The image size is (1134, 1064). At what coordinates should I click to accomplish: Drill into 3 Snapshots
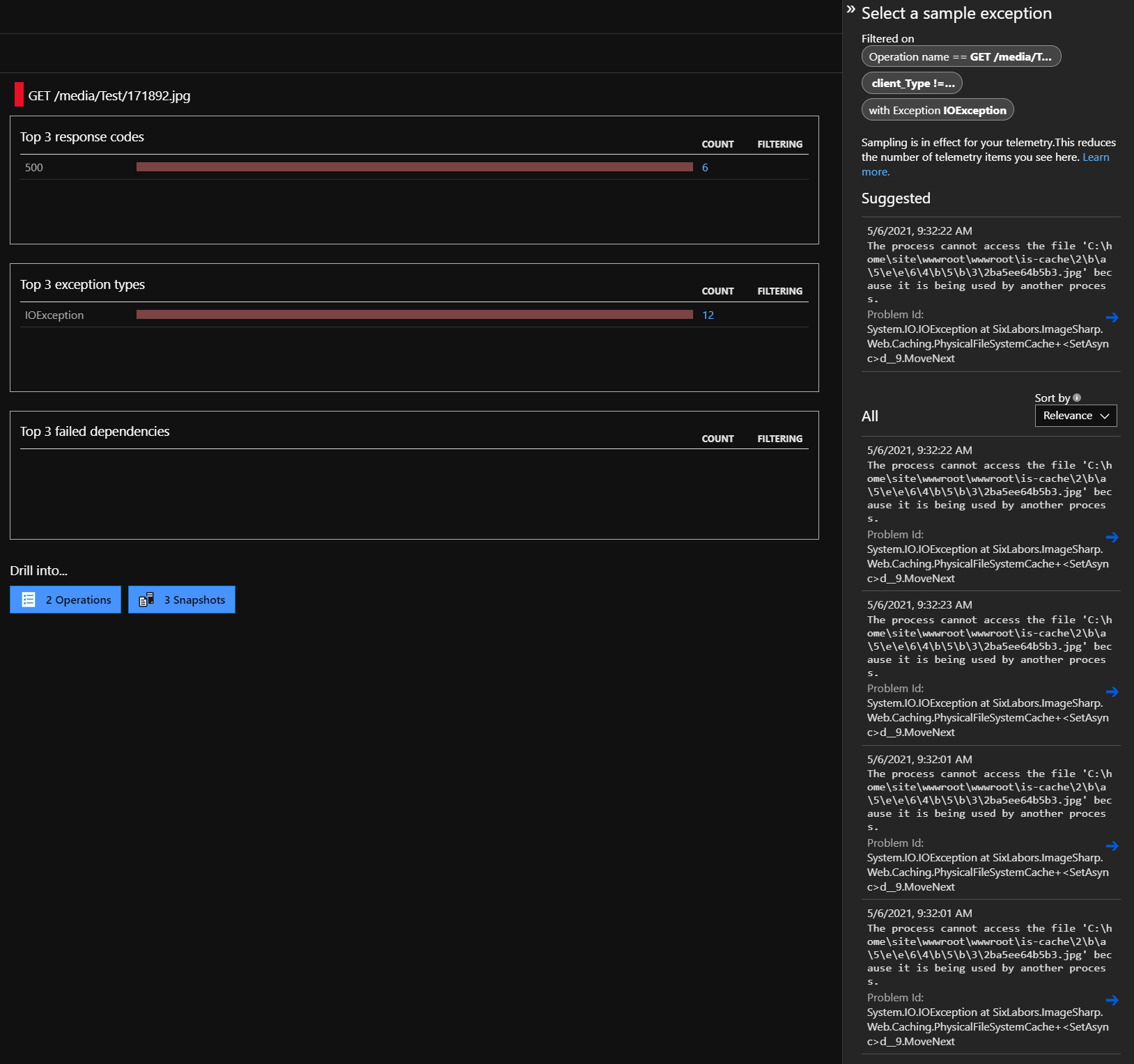[181, 599]
